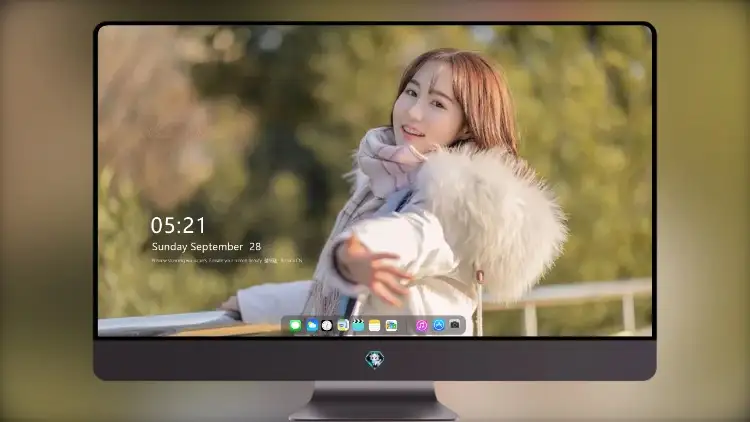The height and width of the screenshot is (422, 750).
Task: Click the mascot logo on monitor bezel
Action: (x=375, y=359)
